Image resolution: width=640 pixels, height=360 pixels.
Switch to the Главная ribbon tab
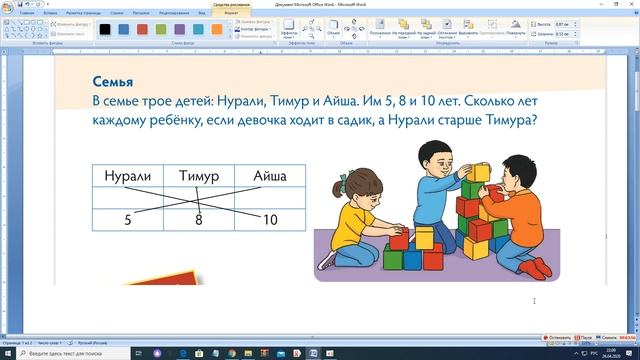tap(27, 13)
